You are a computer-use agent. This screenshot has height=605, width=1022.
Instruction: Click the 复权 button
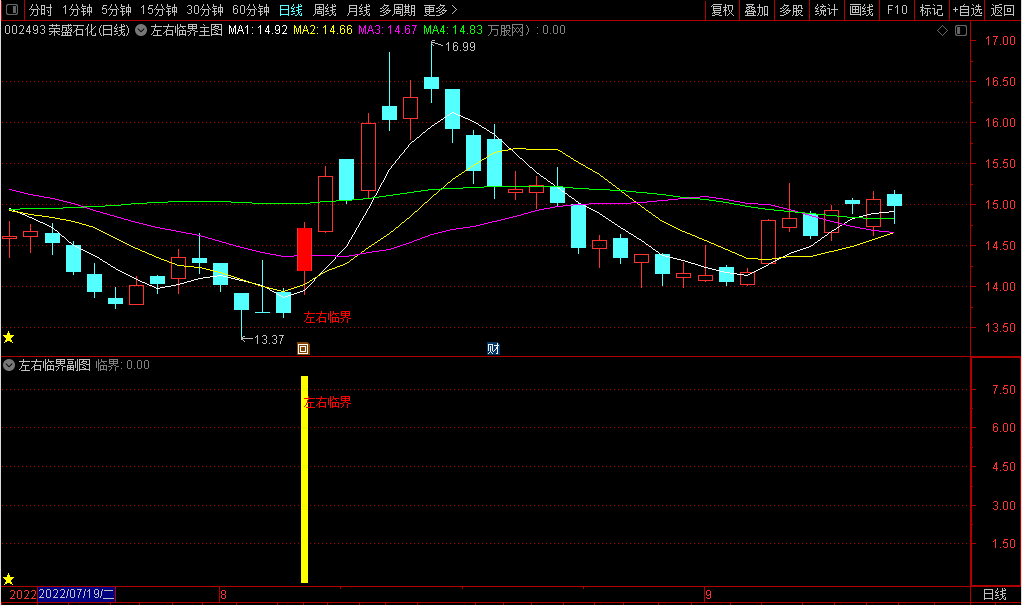[723, 10]
